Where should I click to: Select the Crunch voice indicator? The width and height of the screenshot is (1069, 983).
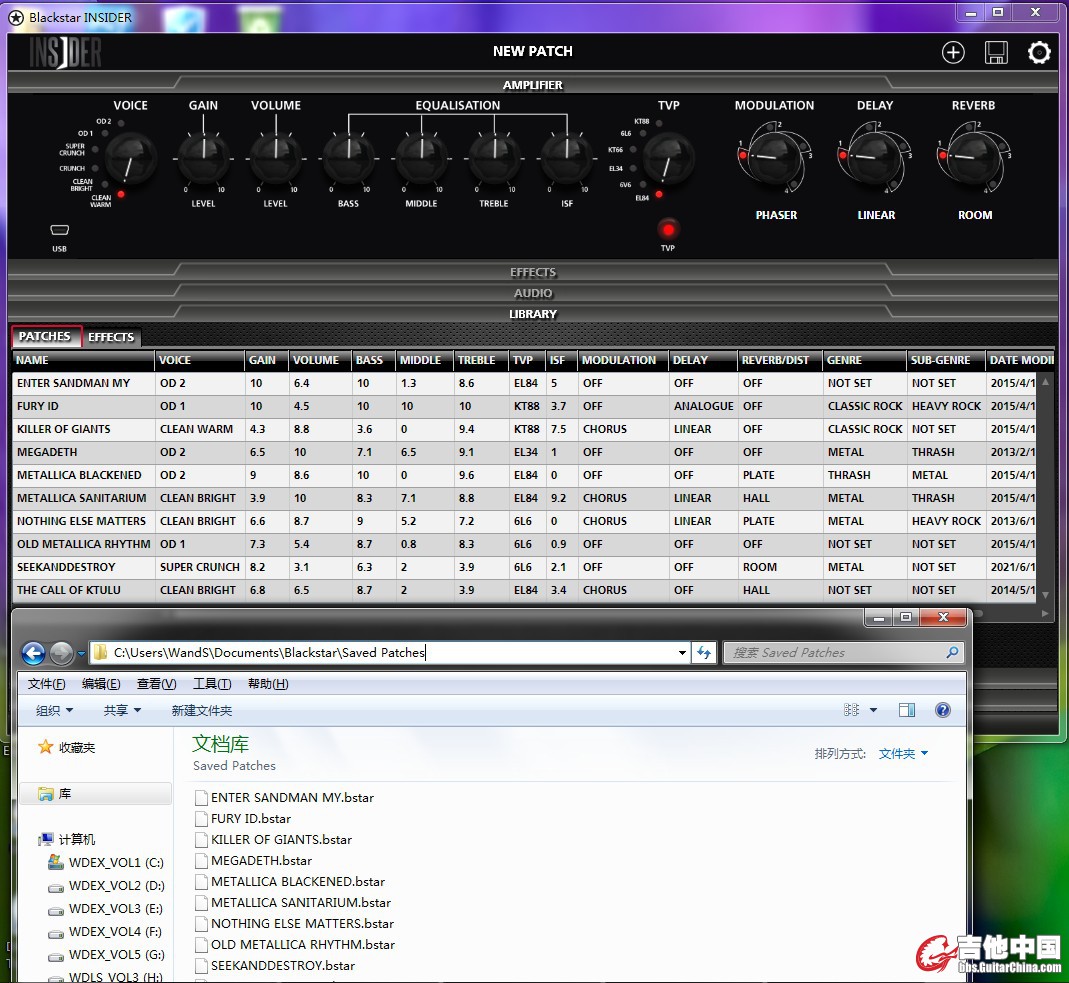tap(95, 168)
